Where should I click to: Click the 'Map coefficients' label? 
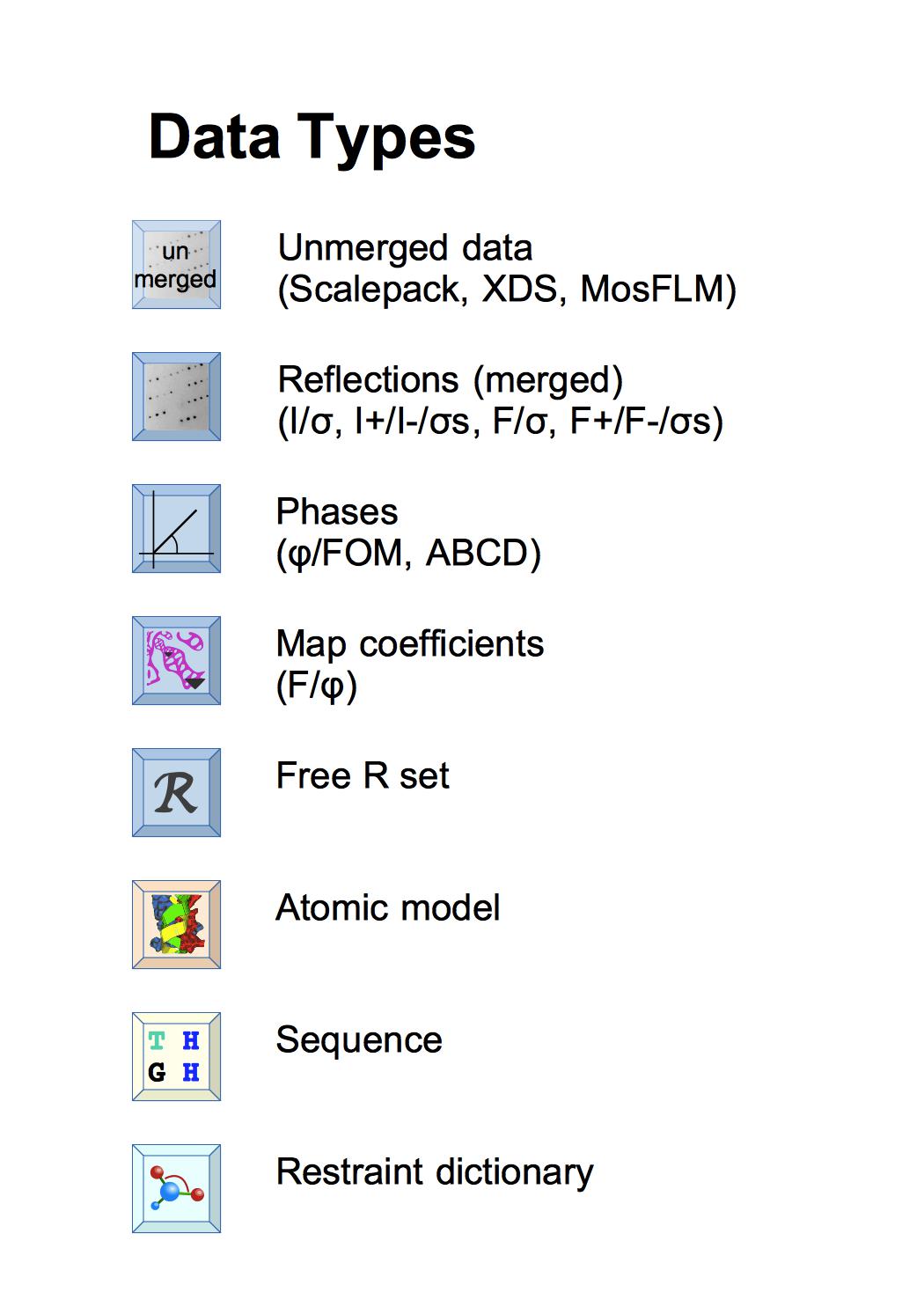click(410, 644)
